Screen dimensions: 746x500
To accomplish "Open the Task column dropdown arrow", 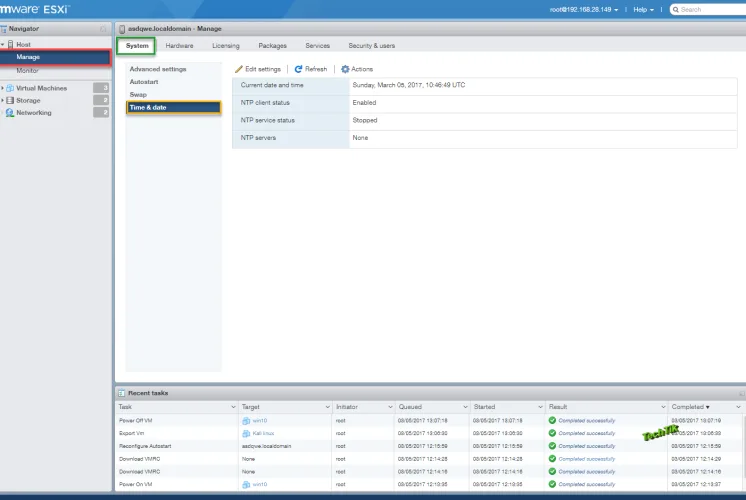I will 233,407.
